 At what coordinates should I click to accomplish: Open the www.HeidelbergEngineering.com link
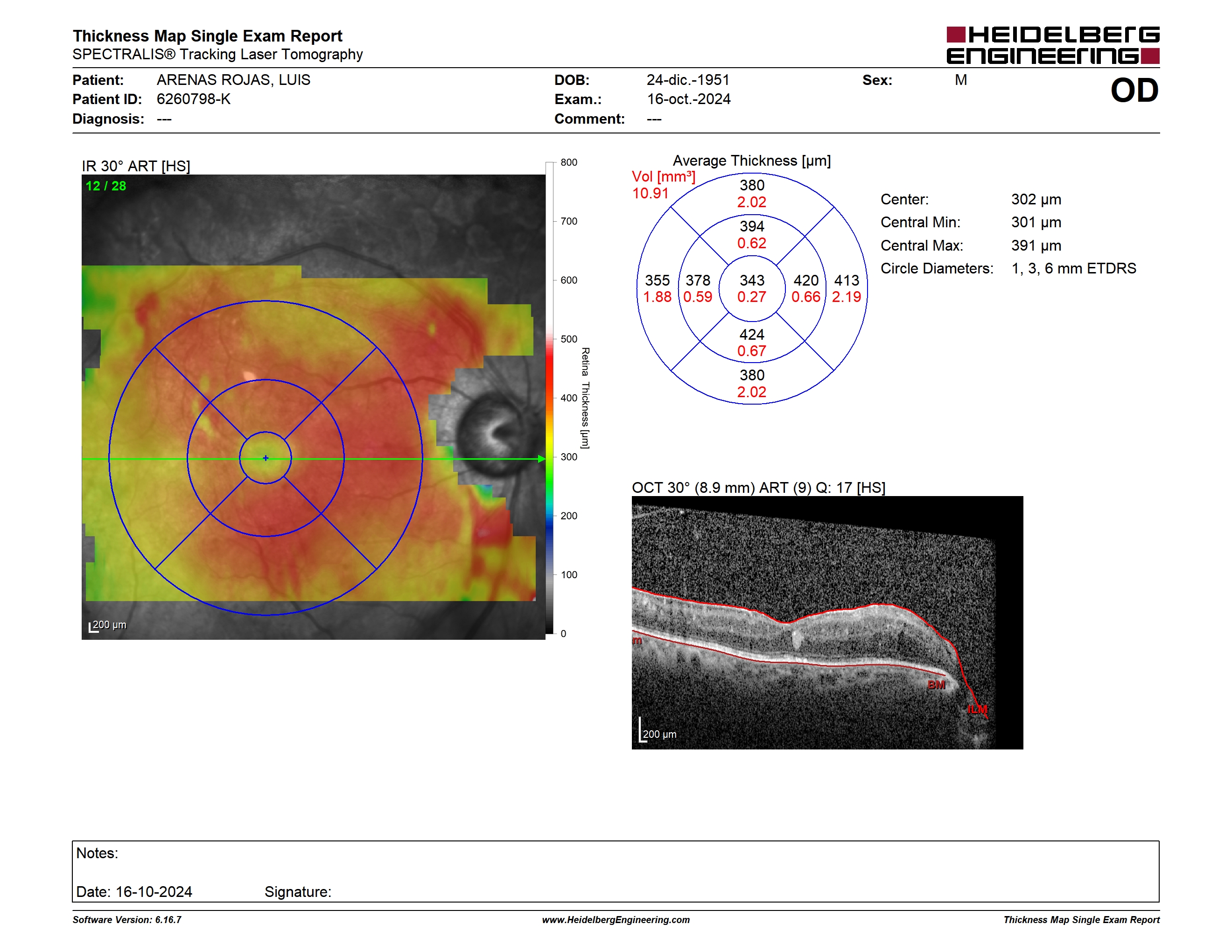[616, 920]
